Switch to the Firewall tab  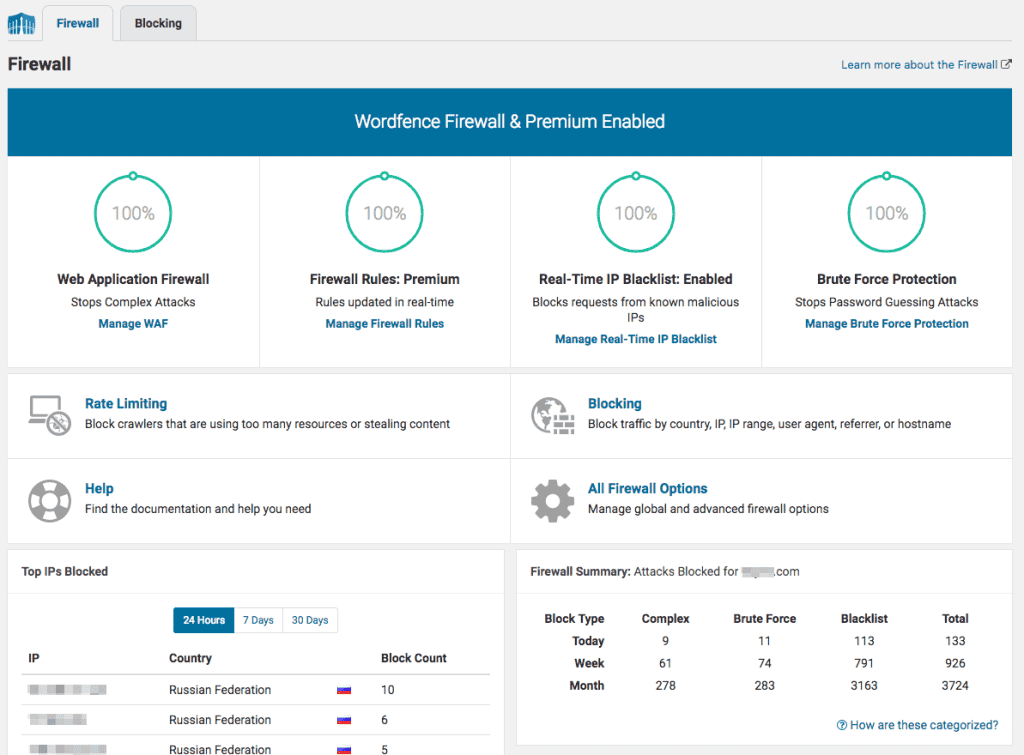(78, 24)
